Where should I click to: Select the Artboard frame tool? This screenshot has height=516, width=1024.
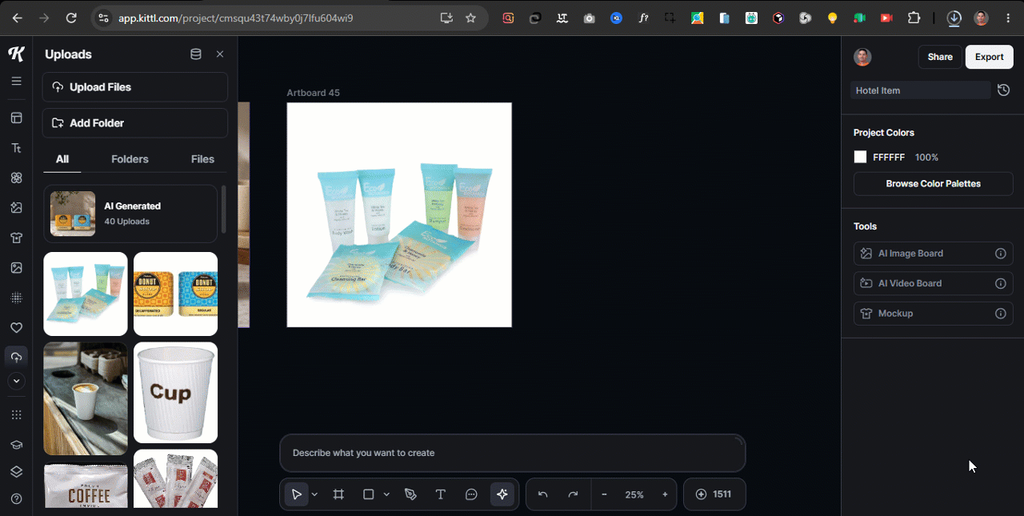pyautogui.click(x=338, y=494)
